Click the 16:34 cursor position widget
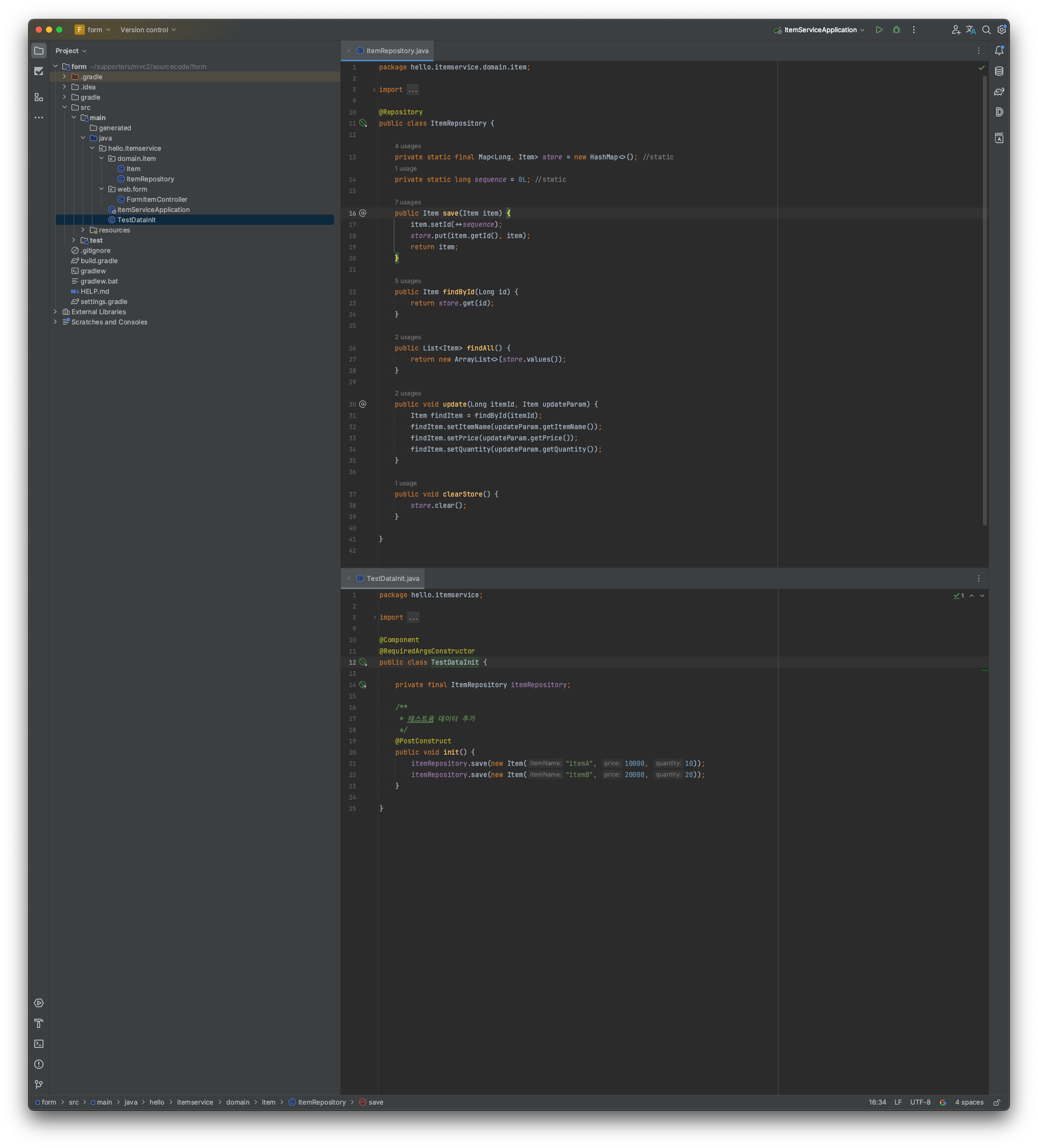 pyautogui.click(x=877, y=1102)
